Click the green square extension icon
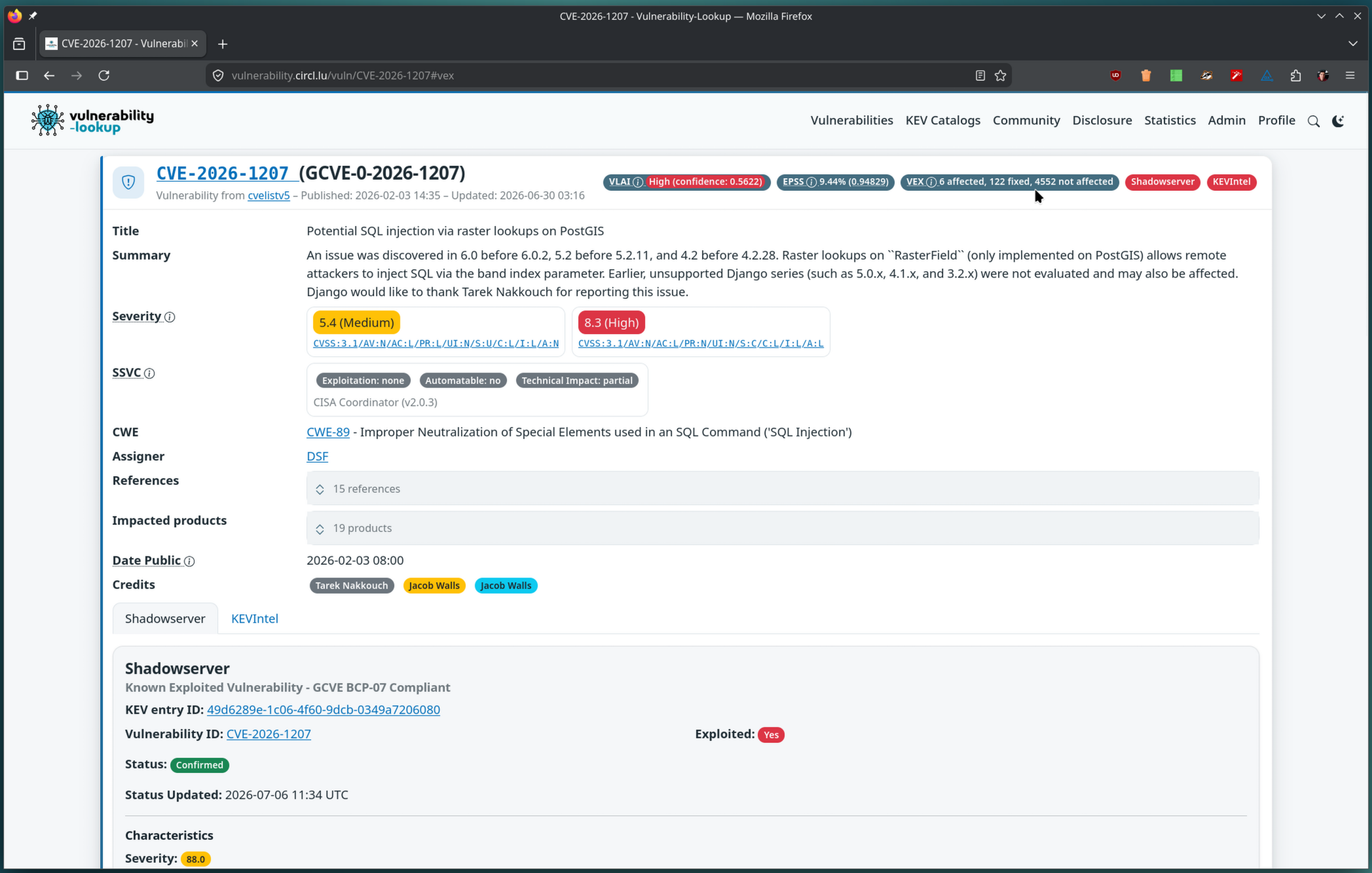This screenshot has height=873, width=1372. tap(1176, 75)
